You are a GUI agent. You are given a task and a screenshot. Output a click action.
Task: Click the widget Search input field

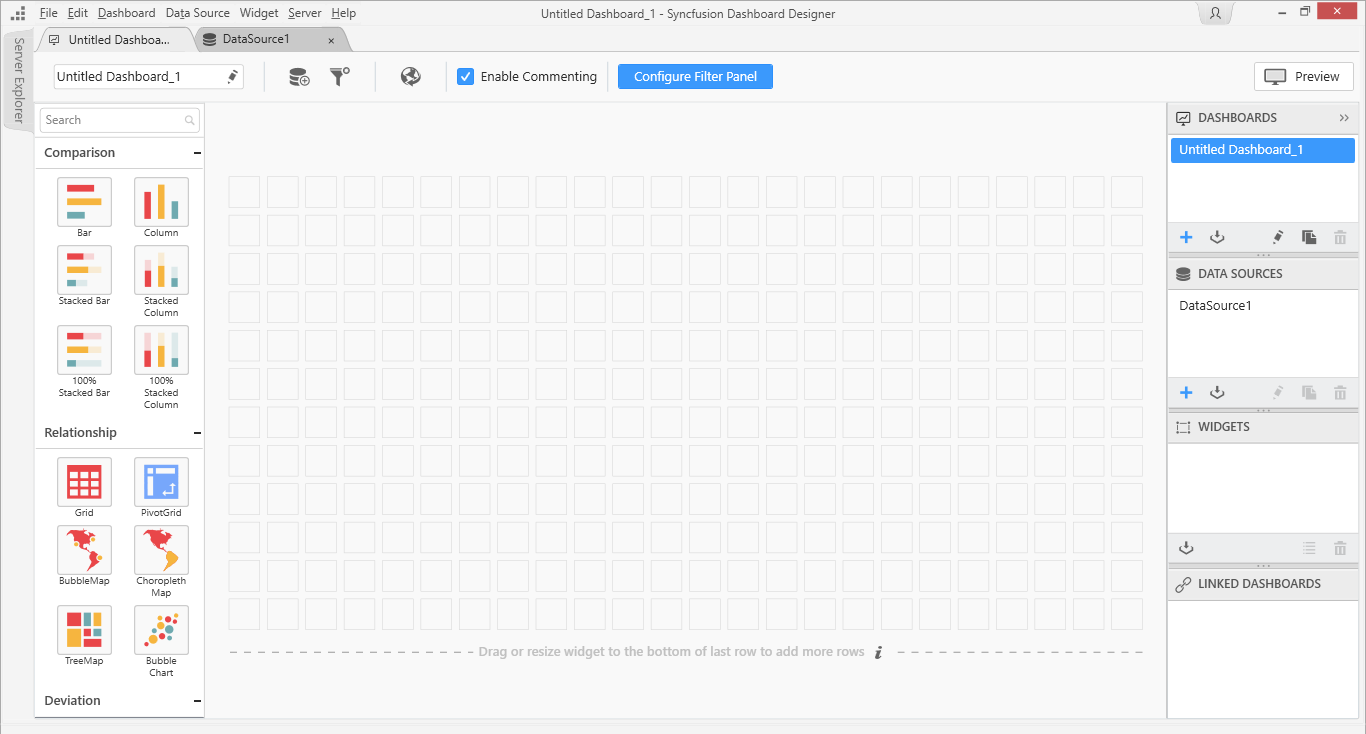[112, 120]
